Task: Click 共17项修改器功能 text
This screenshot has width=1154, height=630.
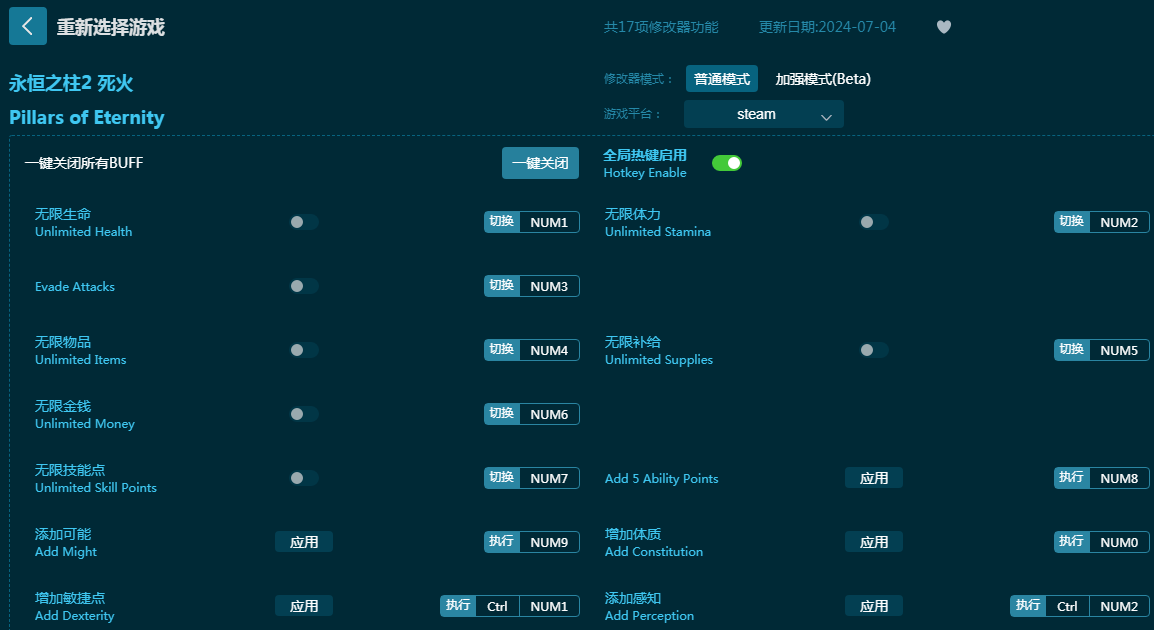Action: click(661, 27)
